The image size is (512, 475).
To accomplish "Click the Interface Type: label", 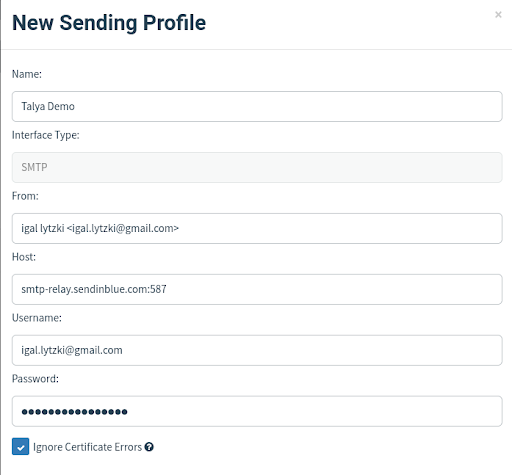I will [46, 135].
